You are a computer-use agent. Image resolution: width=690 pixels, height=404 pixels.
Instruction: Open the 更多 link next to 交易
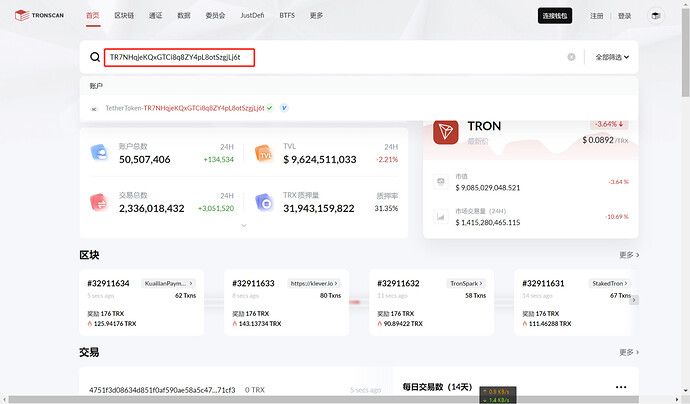pyautogui.click(x=629, y=352)
